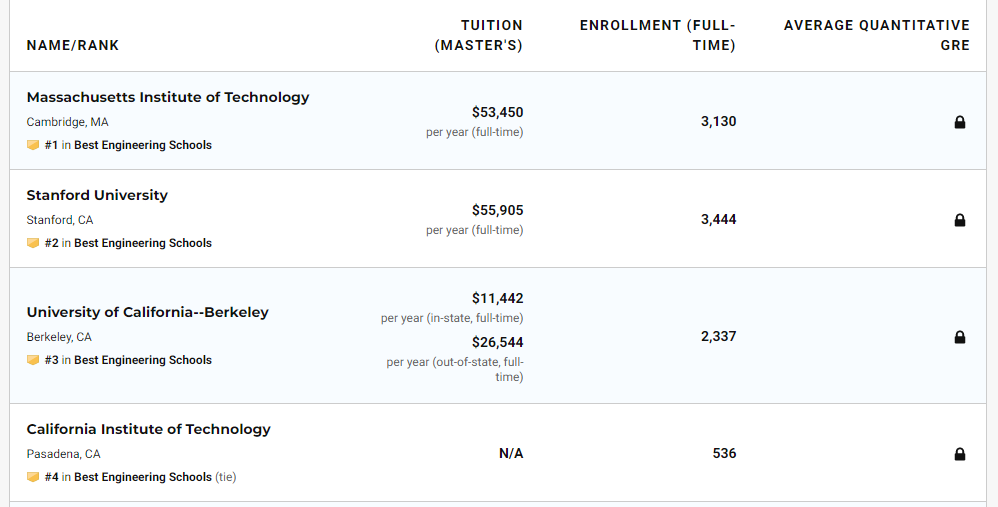
Task: Click the lock icon in MIT row
Action: [960, 122]
